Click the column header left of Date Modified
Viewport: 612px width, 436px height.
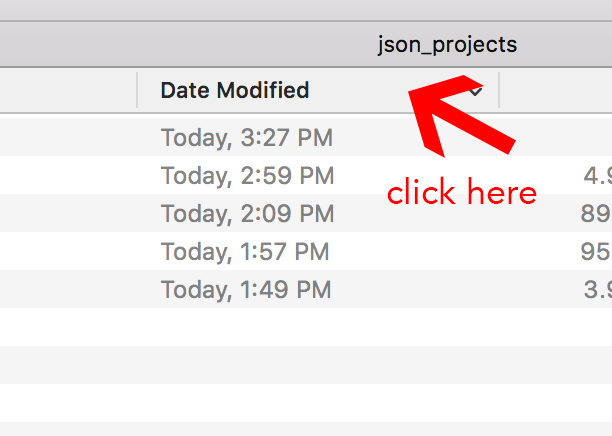click(68, 90)
